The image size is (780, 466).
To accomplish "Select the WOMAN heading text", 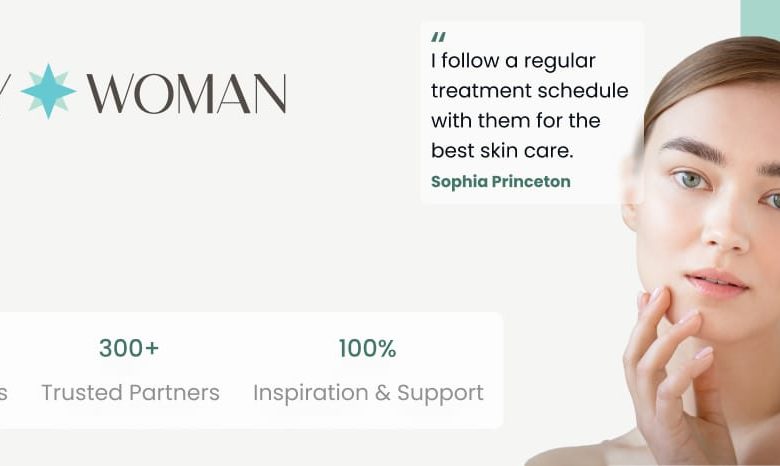I will [x=187, y=93].
